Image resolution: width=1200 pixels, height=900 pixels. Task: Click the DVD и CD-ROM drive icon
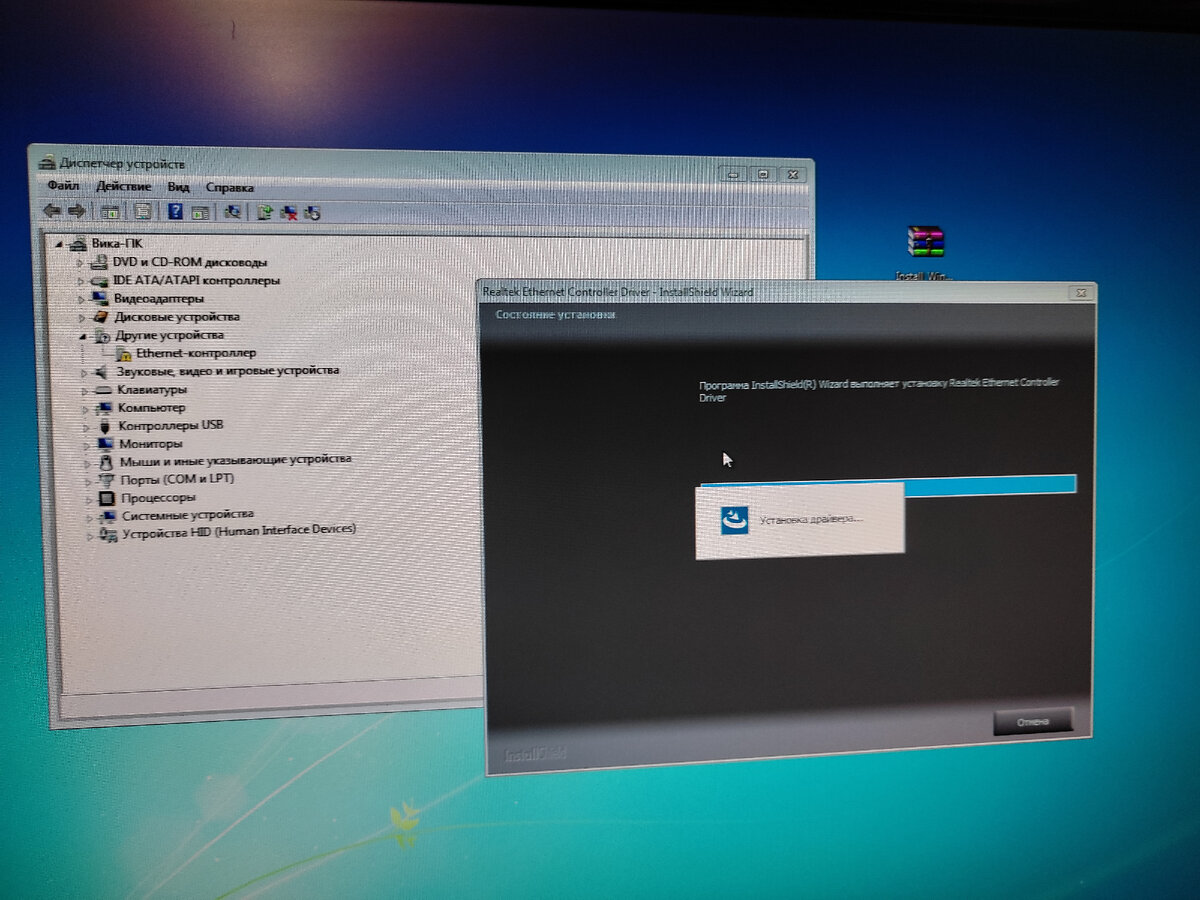point(99,262)
